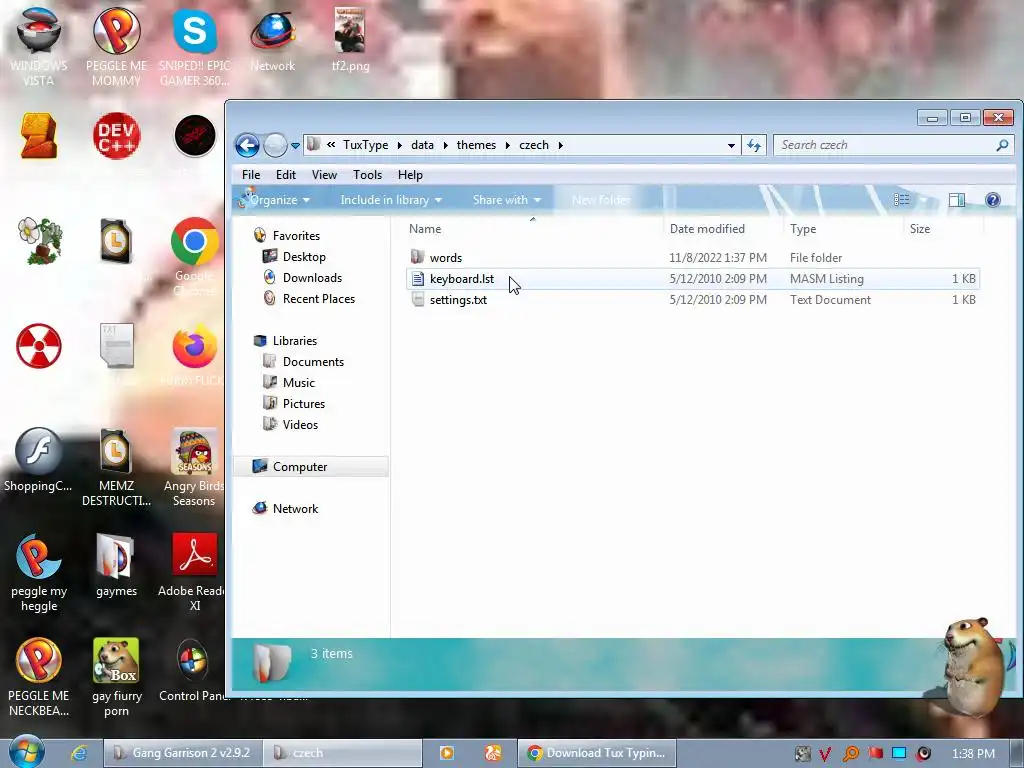Viewport: 1024px width, 768px height.
Task: Open the View menu
Action: (324, 174)
